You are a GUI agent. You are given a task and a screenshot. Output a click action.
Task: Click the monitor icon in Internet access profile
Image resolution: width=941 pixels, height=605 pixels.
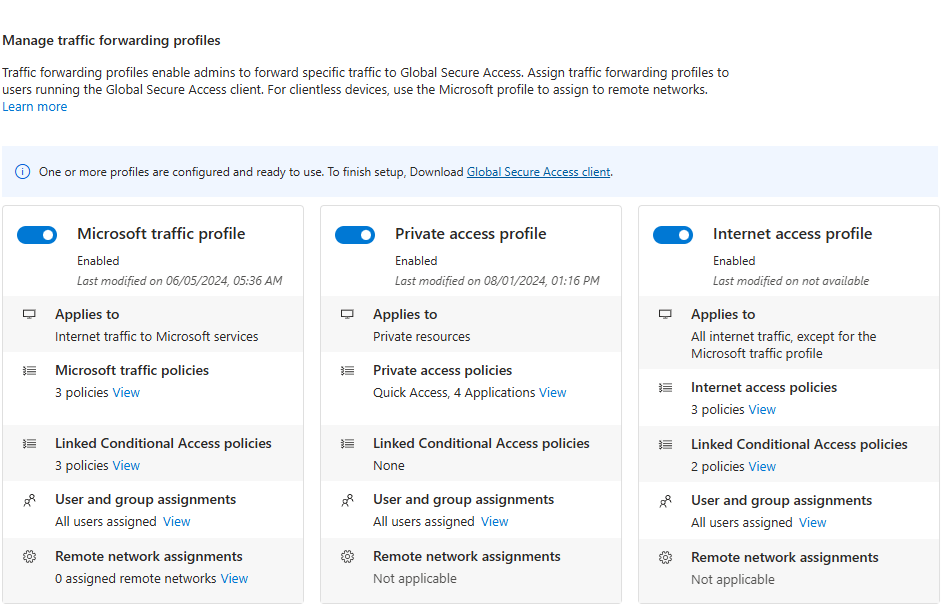[x=666, y=314]
